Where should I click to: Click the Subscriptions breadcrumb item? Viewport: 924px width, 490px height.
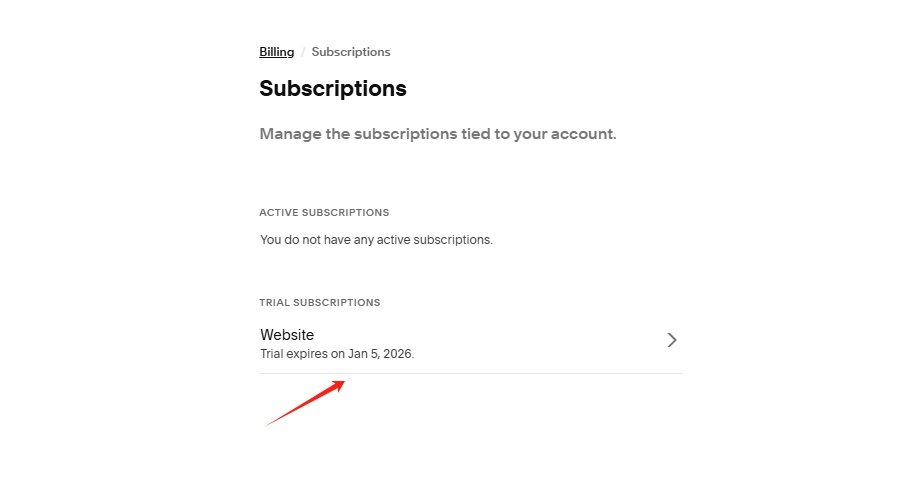[351, 52]
